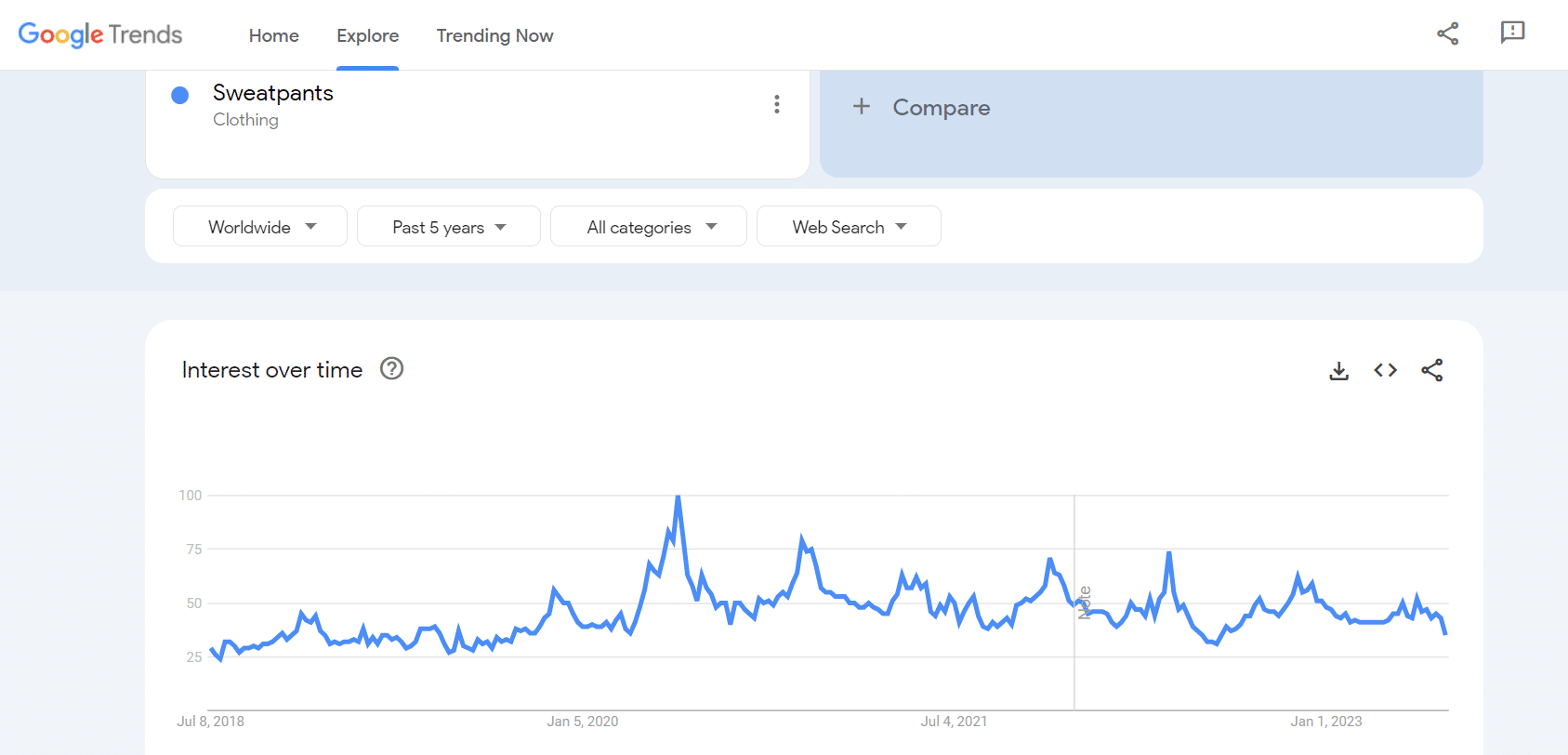Click the blue Sweatpants color dot
The width and height of the screenshot is (1568, 755).
click(180, 95)
